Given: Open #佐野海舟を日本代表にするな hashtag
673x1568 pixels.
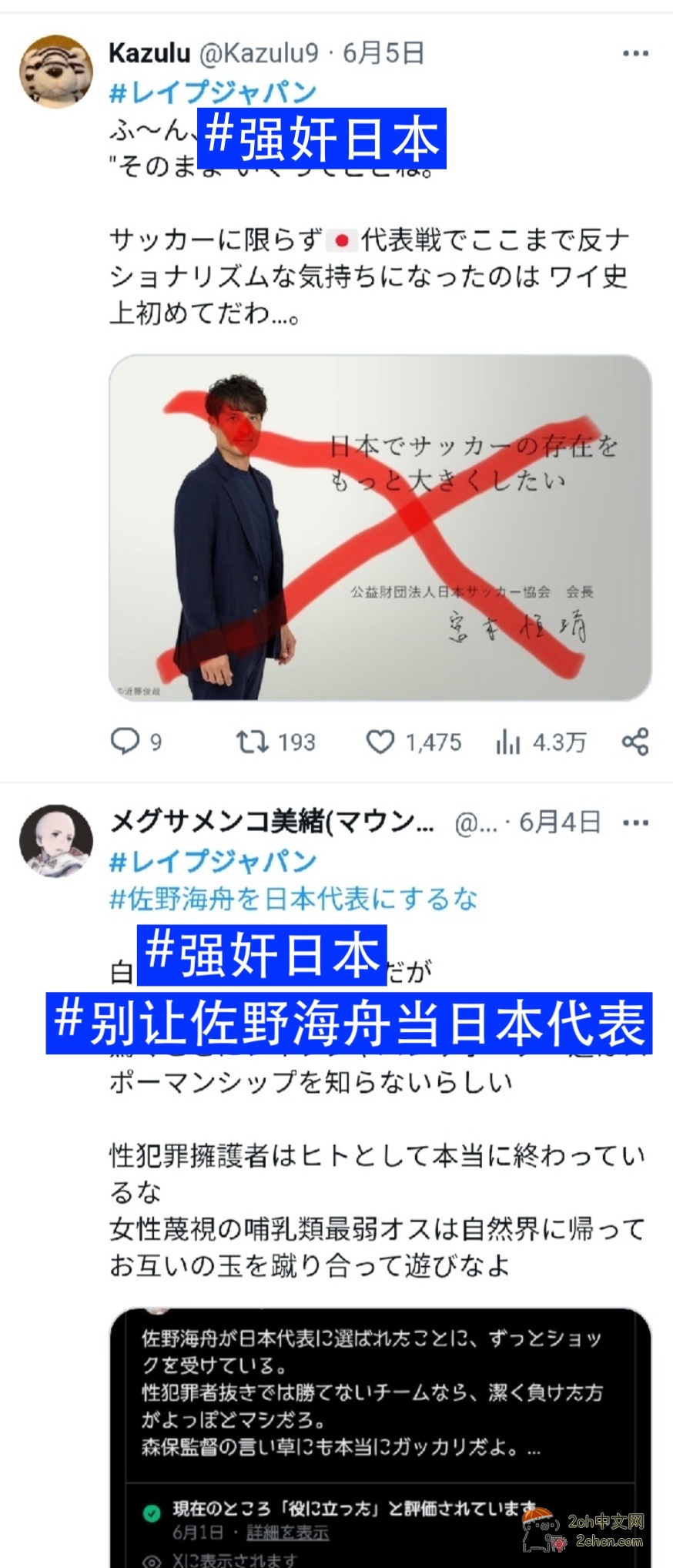Looking at the screenshot, I should [293, 898].
